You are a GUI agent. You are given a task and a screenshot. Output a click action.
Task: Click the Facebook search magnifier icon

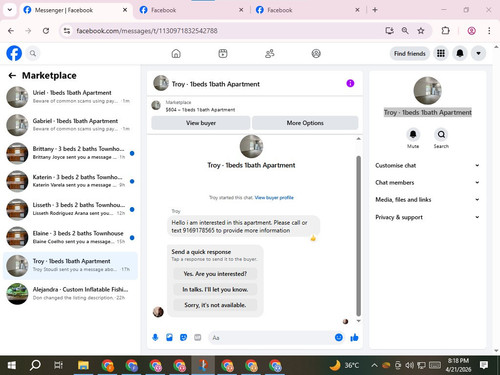point(33,53)
